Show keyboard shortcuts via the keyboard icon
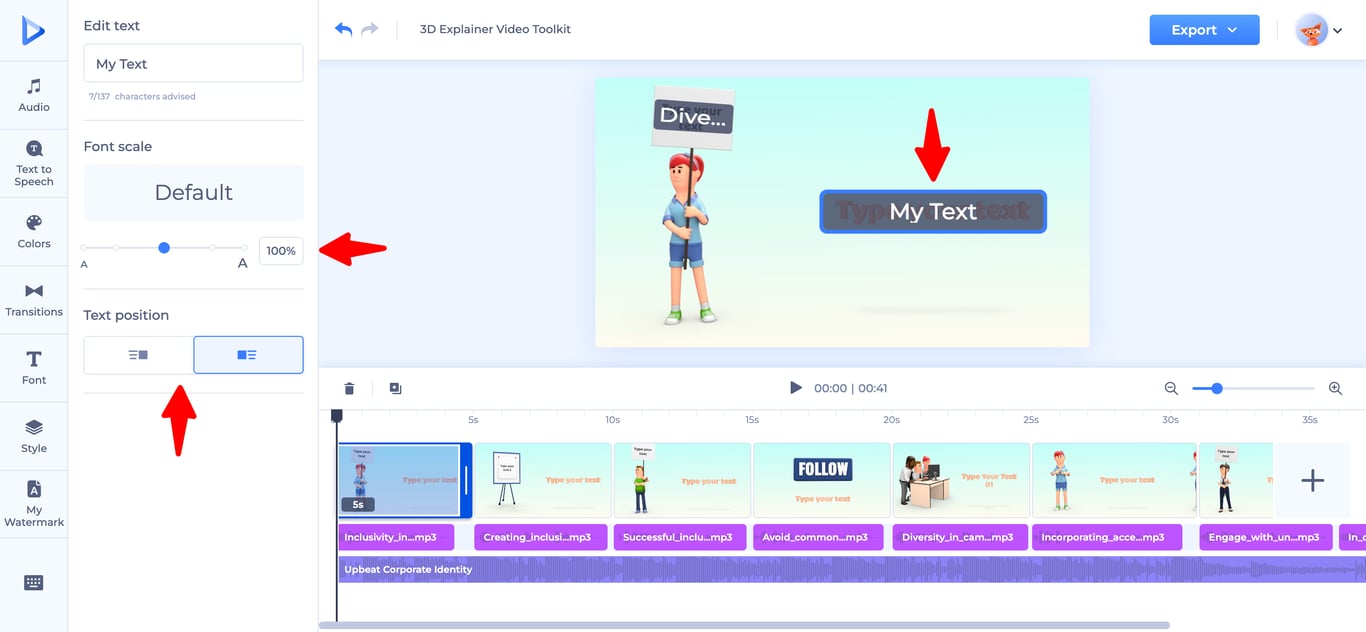The width and height of the screenshot is (1366, 632). pos(34,582)
